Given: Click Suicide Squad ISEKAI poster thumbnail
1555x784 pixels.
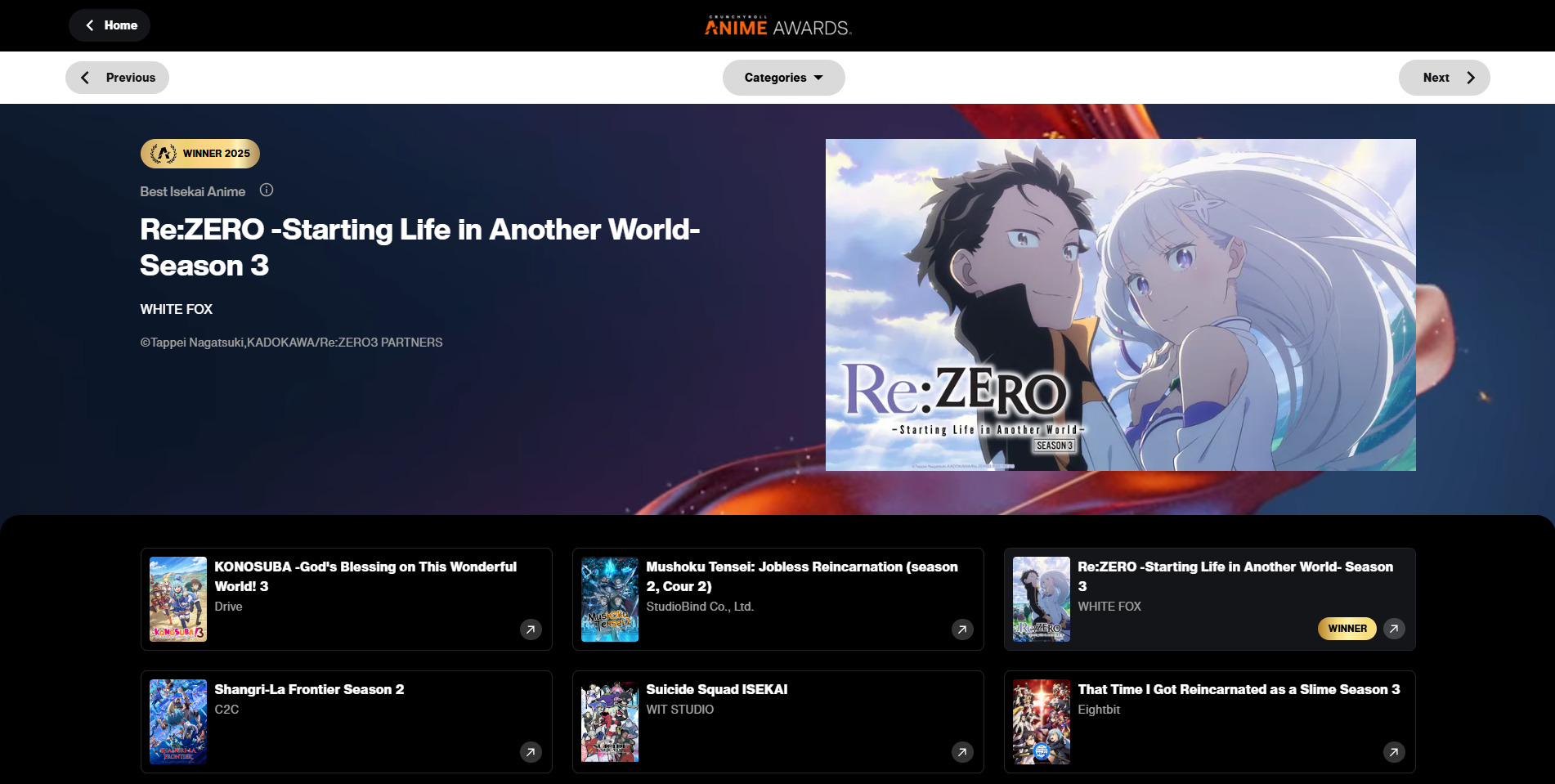Looking at the screenshot, I should click(610, 722).
